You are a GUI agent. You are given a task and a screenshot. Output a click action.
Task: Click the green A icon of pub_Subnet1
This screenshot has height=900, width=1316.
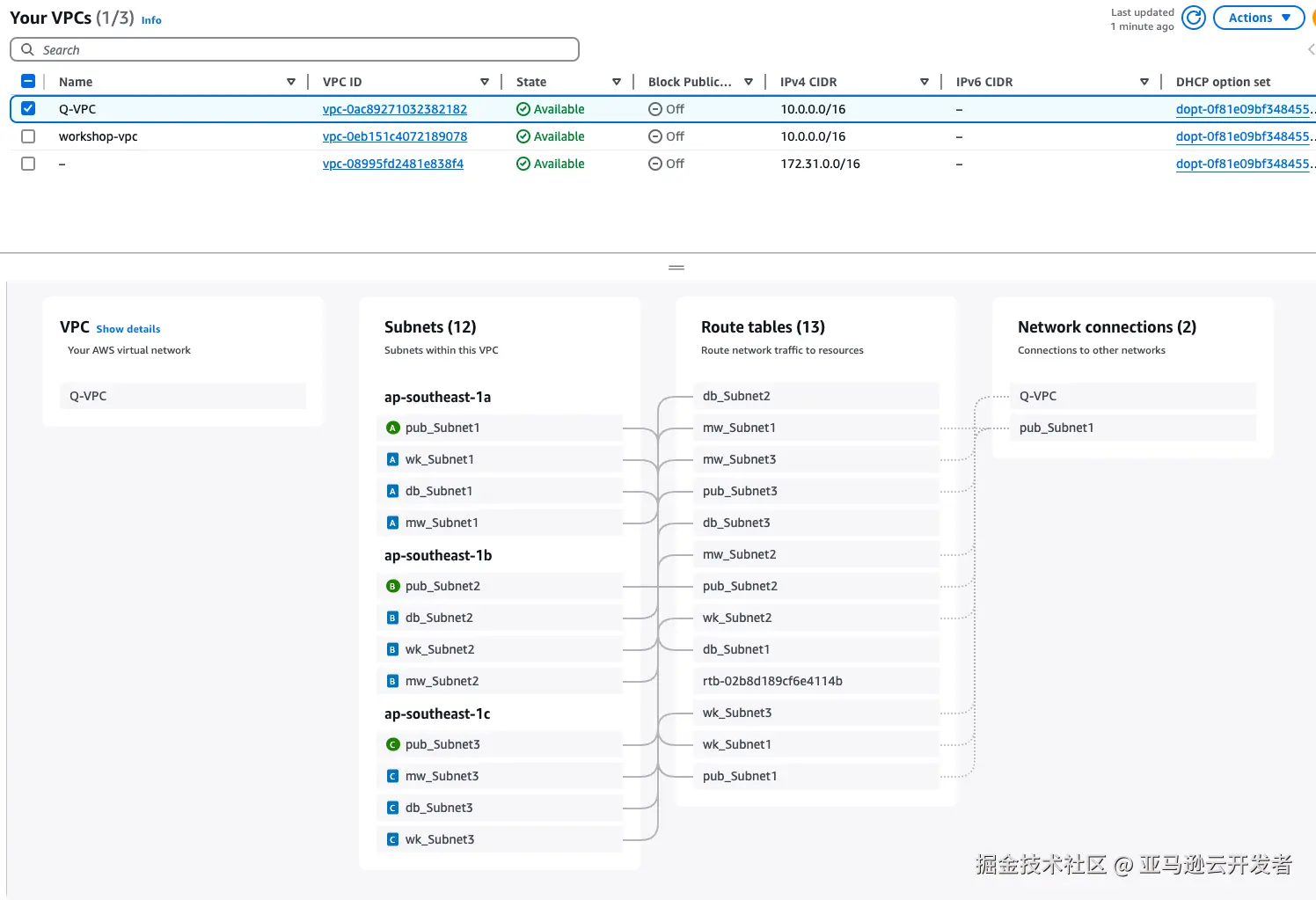pyautogui.click(x=393, y=428)
